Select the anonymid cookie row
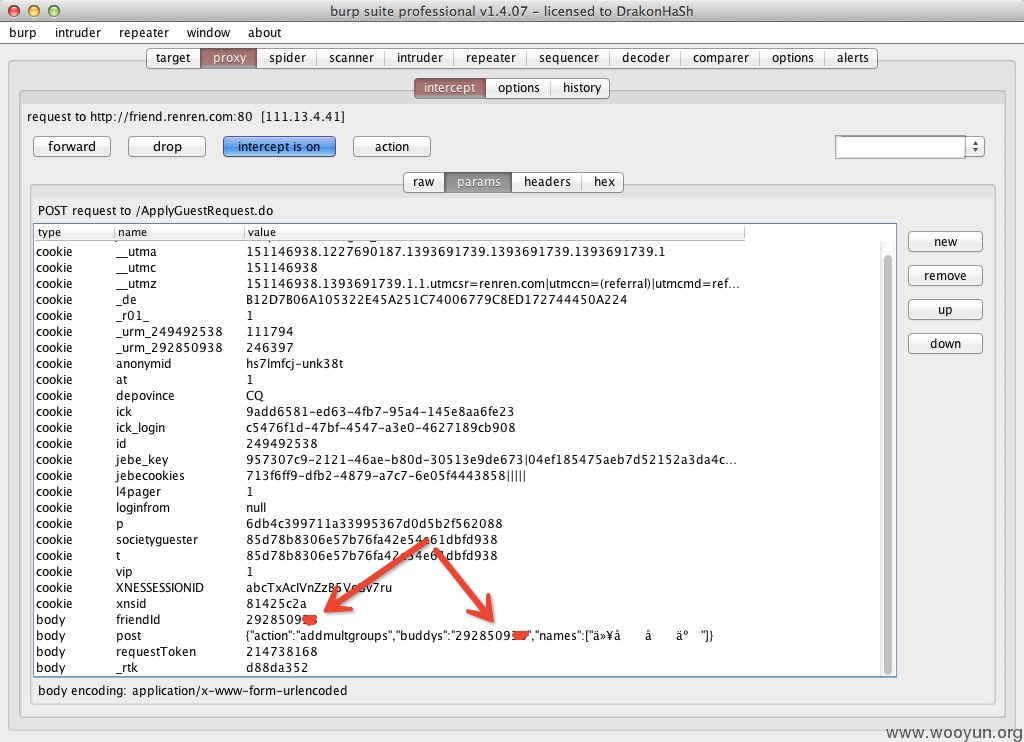The width and height of the screenshot is (1024, 742). pos(390,364)
